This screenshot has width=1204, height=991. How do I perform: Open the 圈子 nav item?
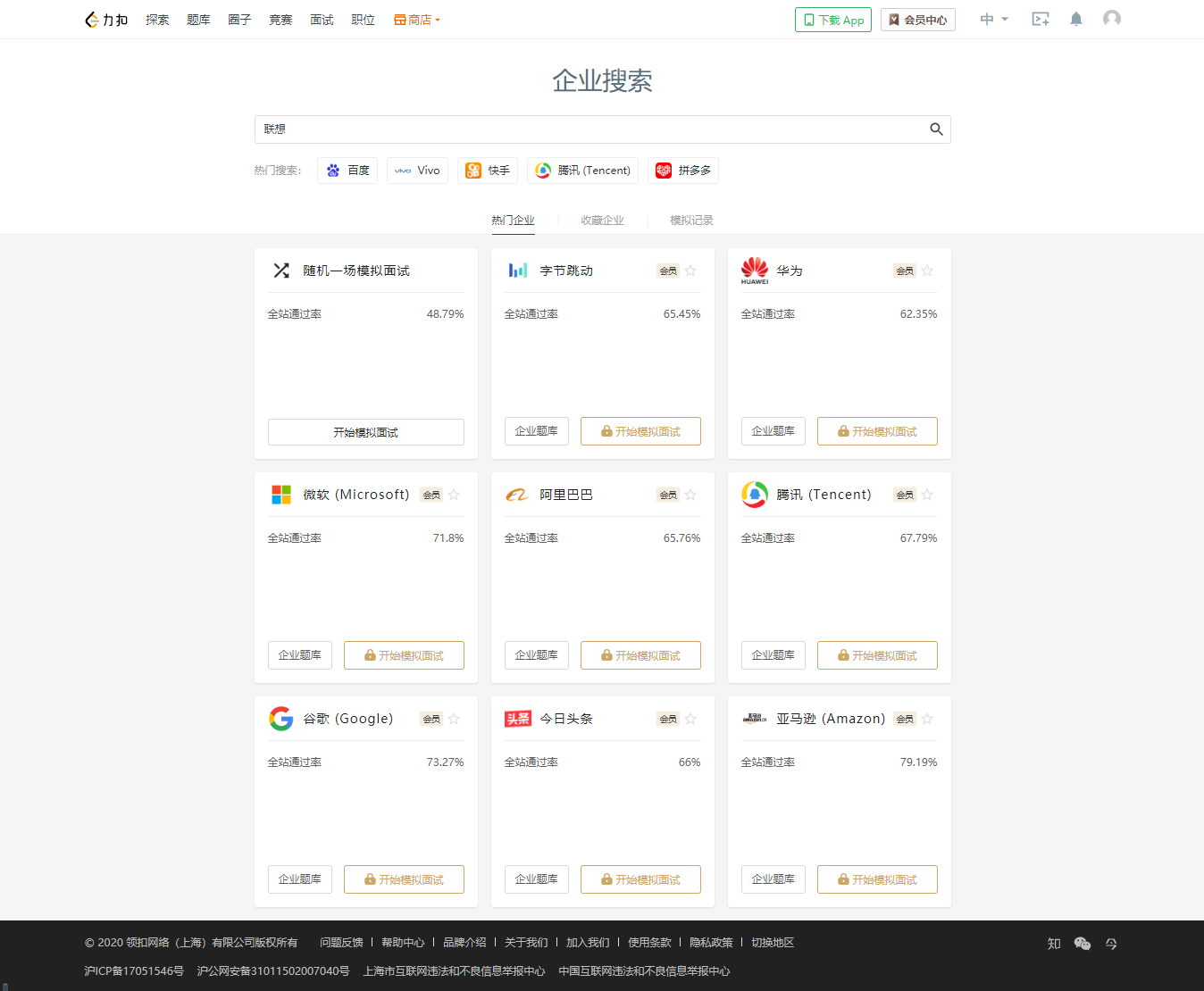pyautogui.click(x=239, y=20)
